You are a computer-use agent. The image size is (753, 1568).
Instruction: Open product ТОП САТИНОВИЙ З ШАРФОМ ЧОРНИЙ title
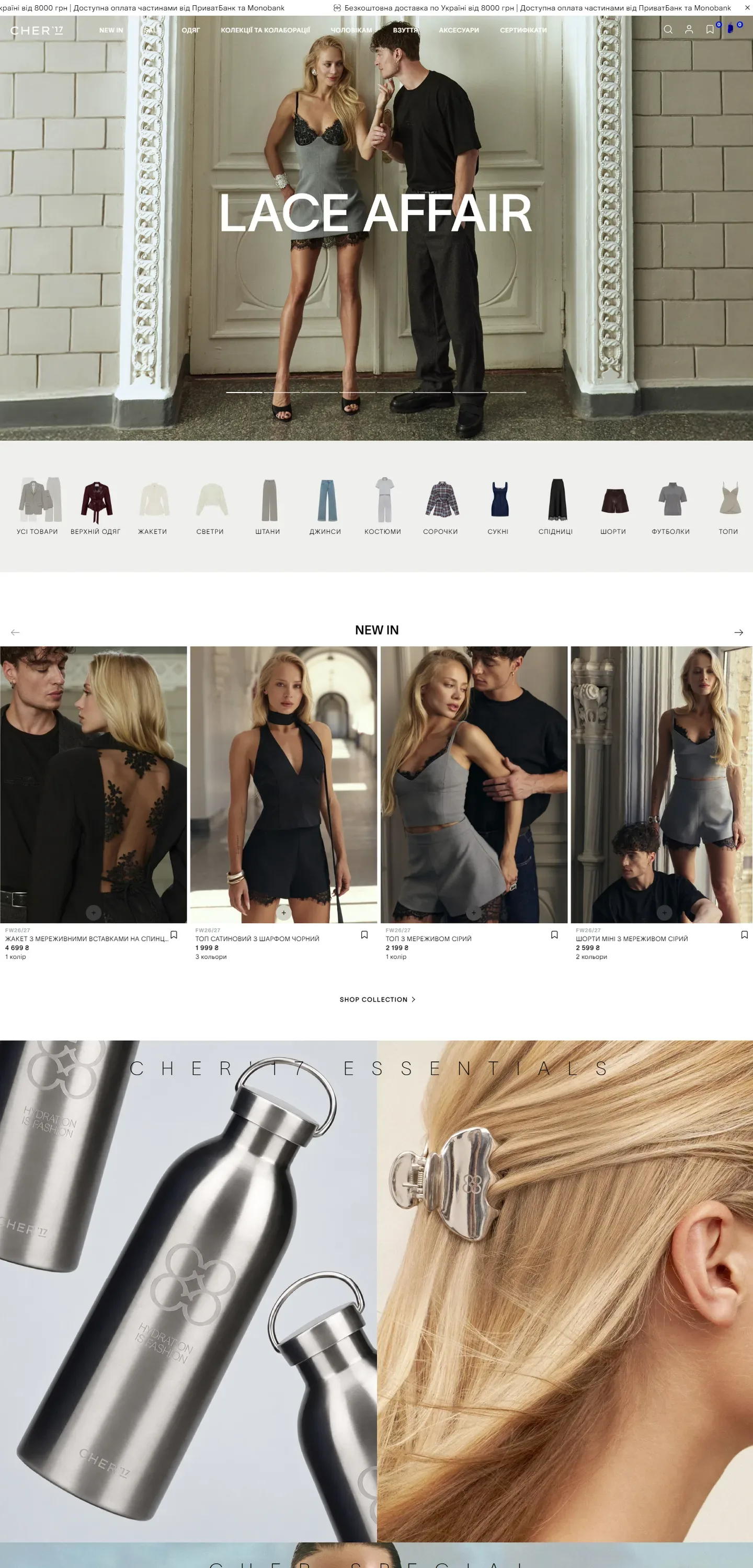tap(257, 939)
